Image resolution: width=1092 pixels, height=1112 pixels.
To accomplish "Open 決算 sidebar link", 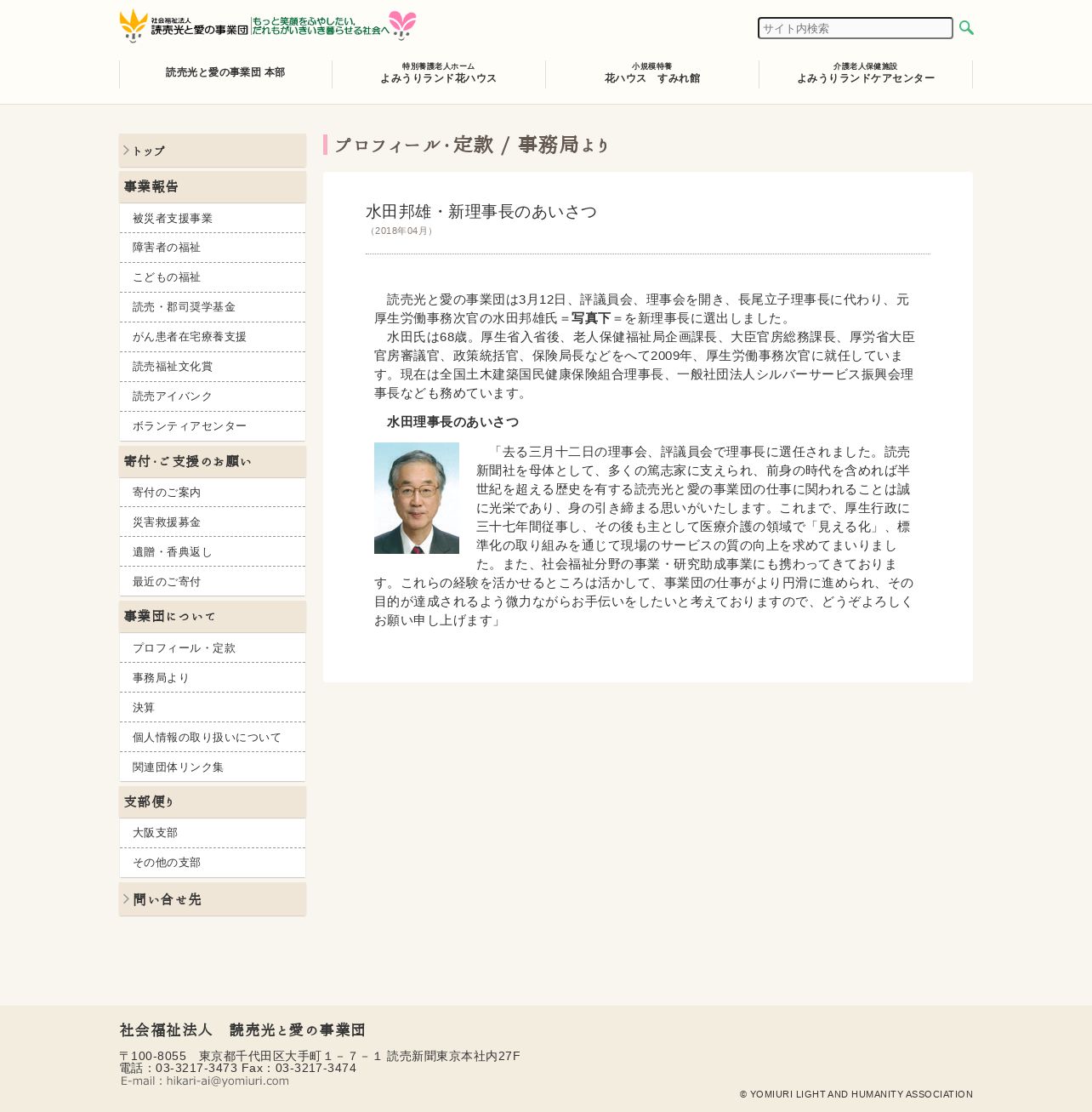I will coord(213,708).
